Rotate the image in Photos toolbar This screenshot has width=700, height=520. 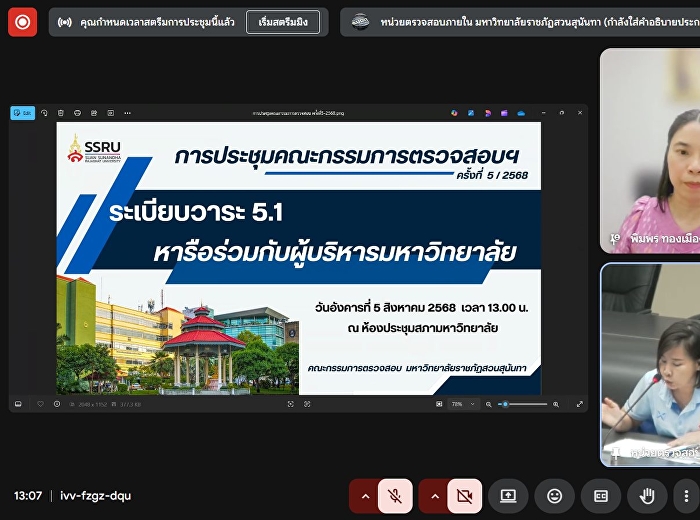(x=44, y=113)
